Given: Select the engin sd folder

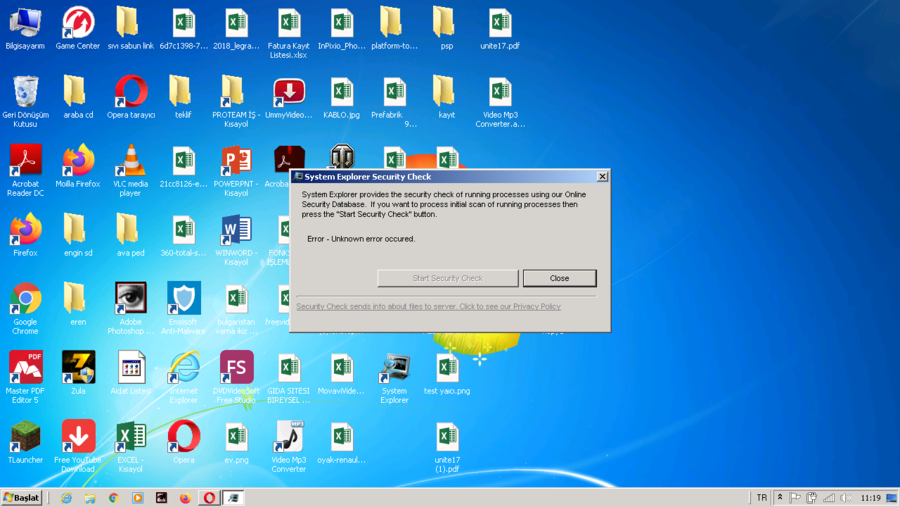Looking at the screenshot, I should (x=77, y=235).
